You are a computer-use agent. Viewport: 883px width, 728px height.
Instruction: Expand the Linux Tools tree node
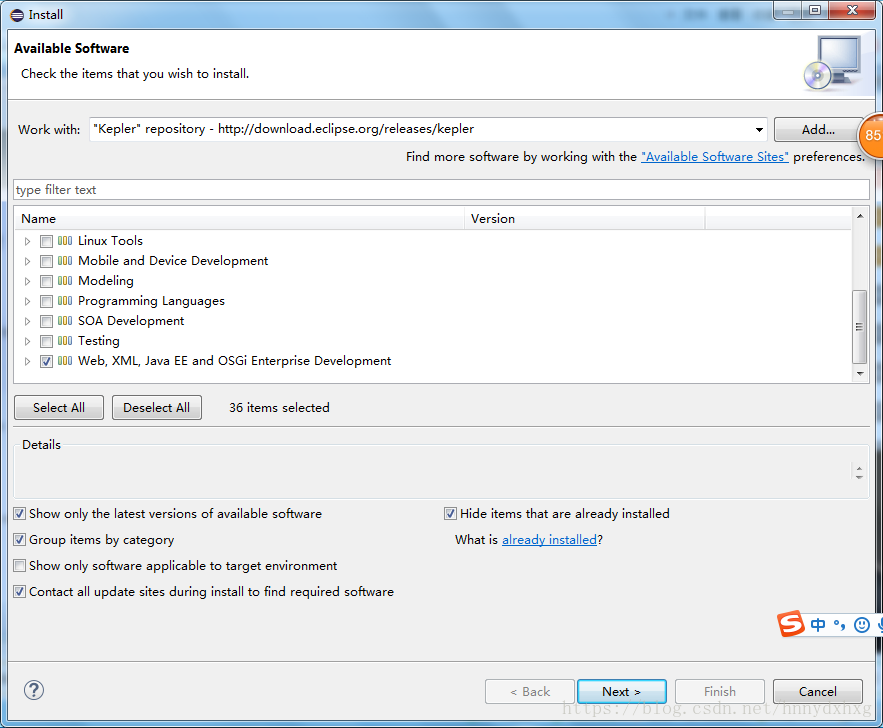tap(27, 242)
